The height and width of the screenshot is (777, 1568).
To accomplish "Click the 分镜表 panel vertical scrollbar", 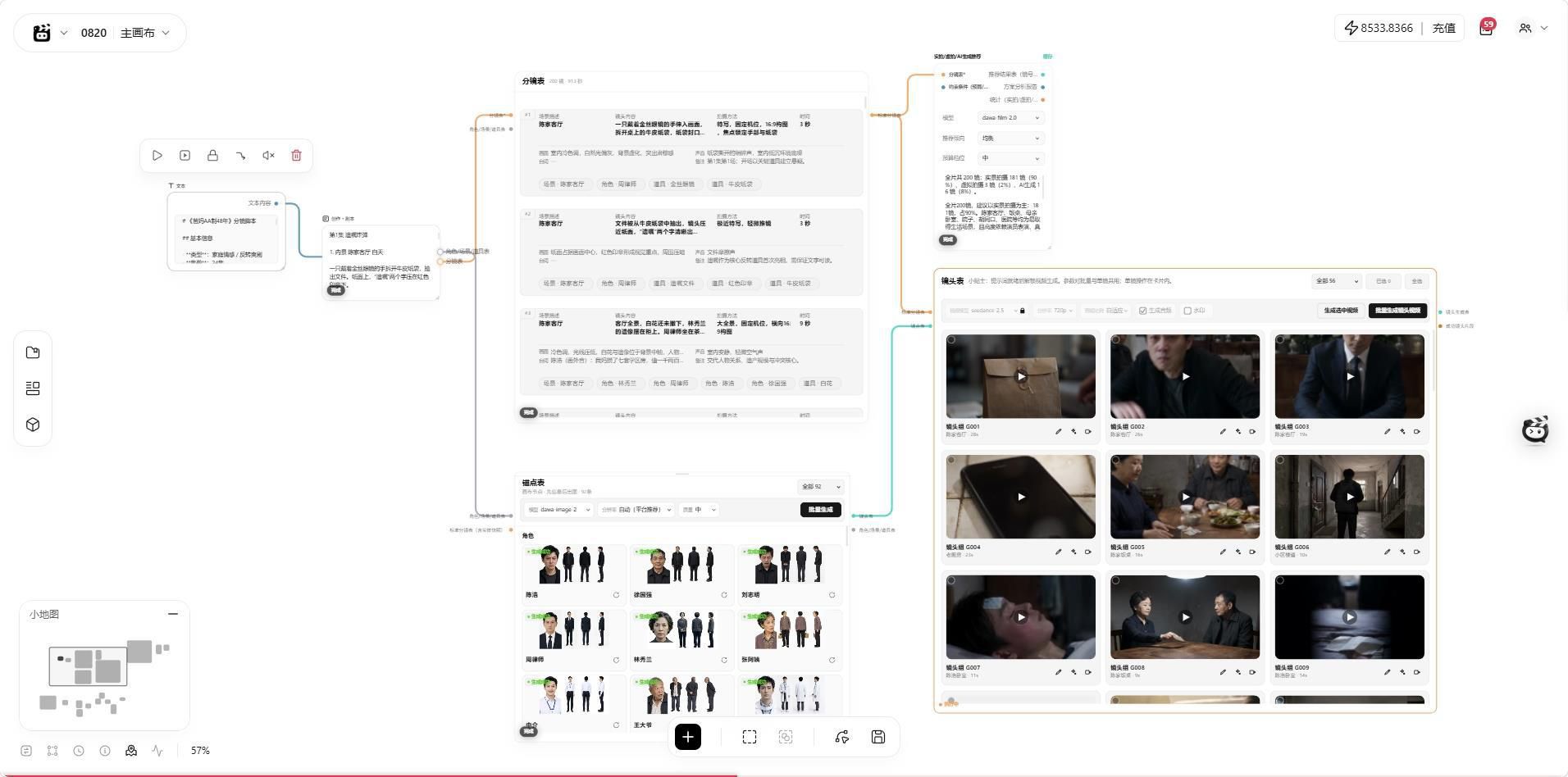I will [865, 103].
